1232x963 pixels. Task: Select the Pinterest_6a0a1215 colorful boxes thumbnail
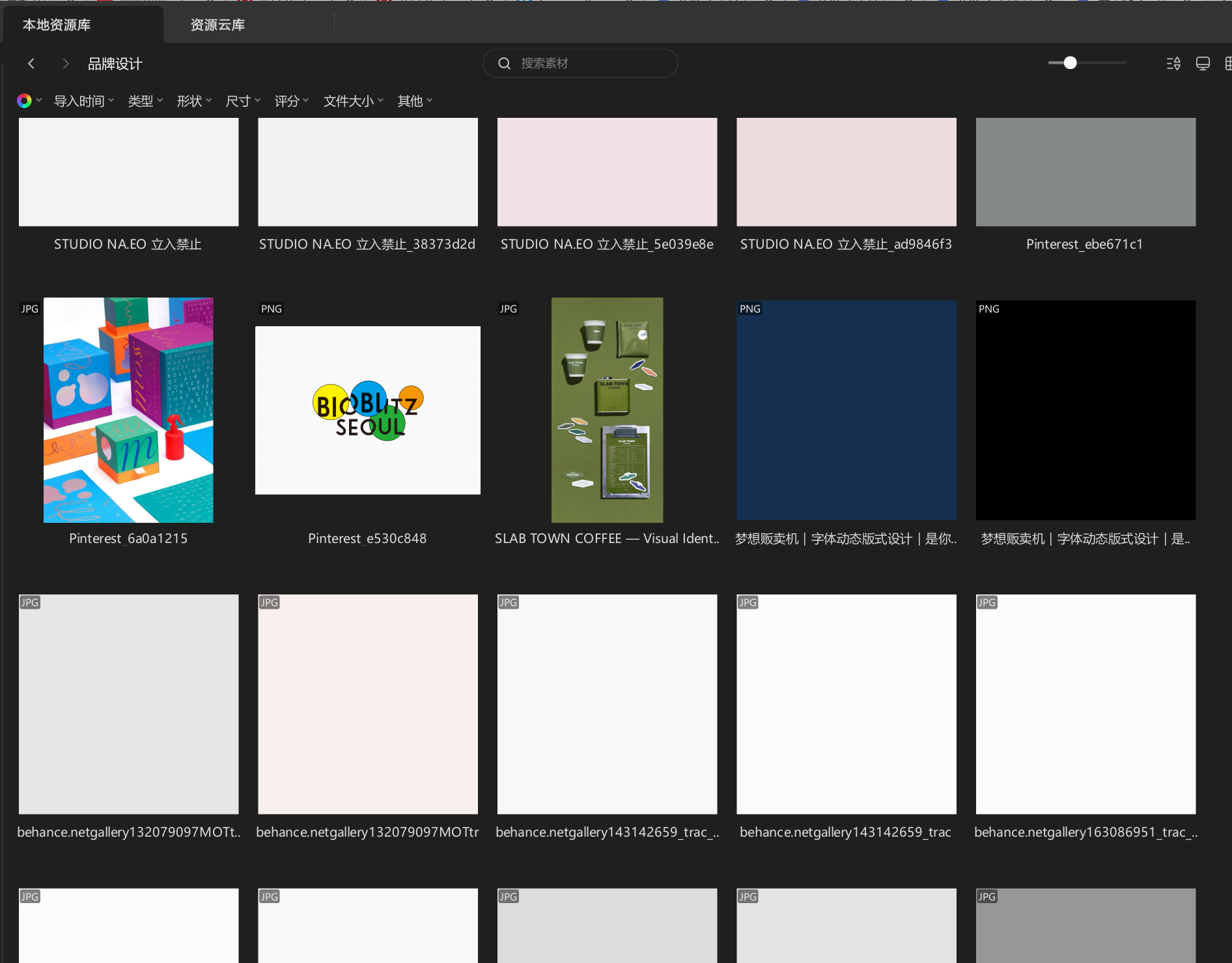pos(128,410)
